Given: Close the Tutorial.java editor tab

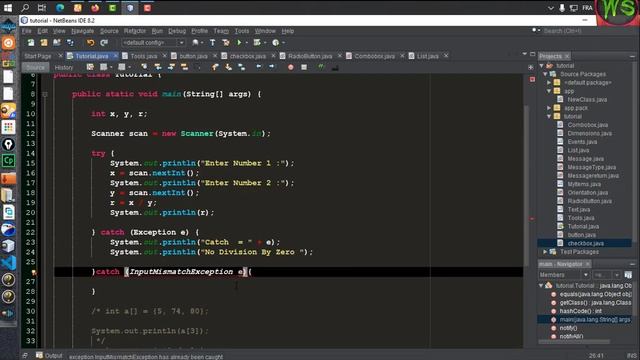Looking at the screenshot, I should [116, 56].
